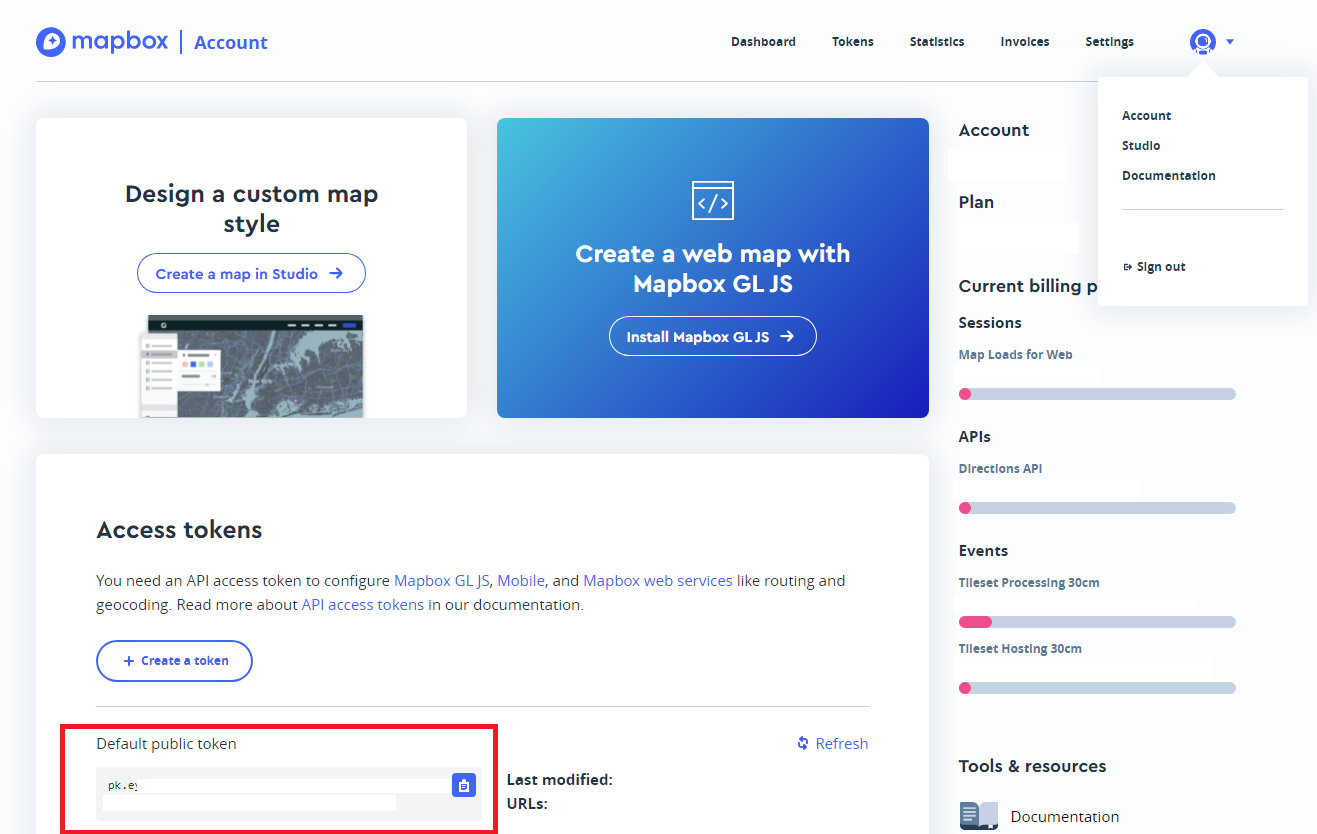The width and height of the screenshot is (1317, 834).
Task: Click the Studio map preview thumbnail
Action: click(x=251, y=366)
